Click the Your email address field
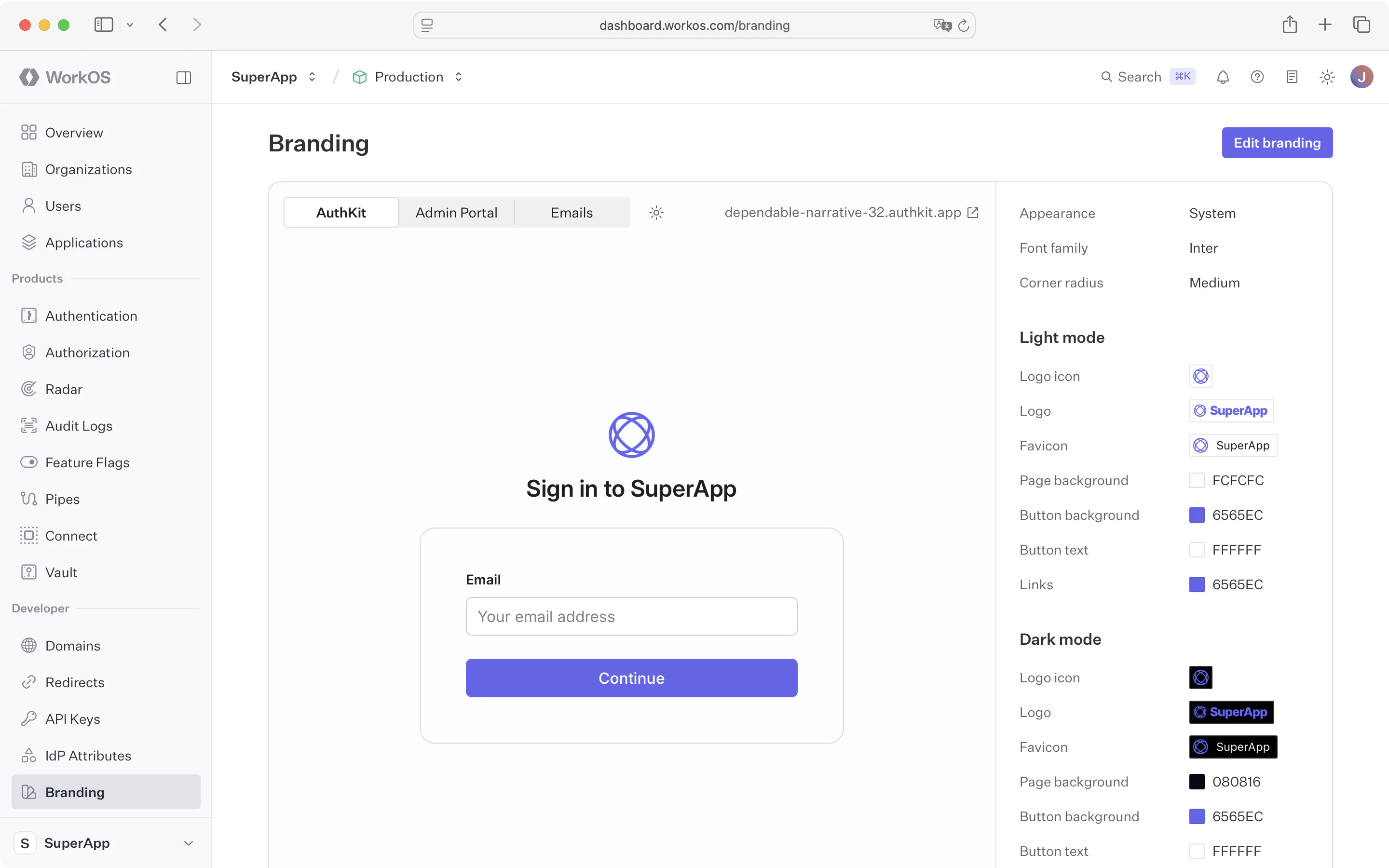Image resolution: width=1389 pixels, height=868 pixels. [x=631, y=616]
